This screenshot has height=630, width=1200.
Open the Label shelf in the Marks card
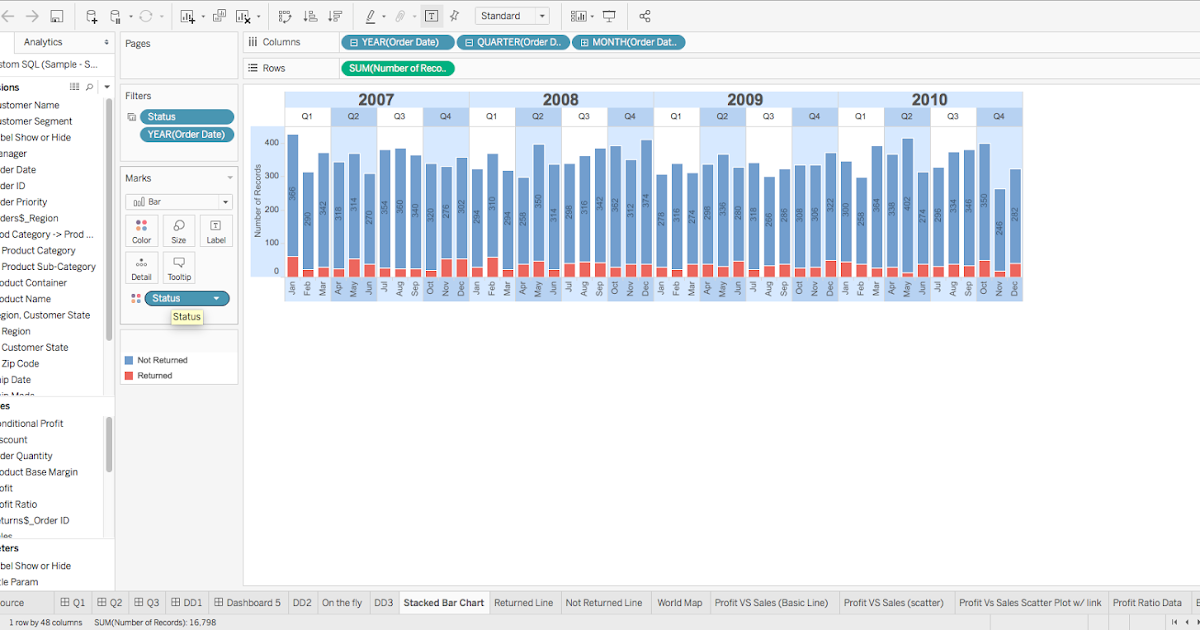click(x=215, y=231)
